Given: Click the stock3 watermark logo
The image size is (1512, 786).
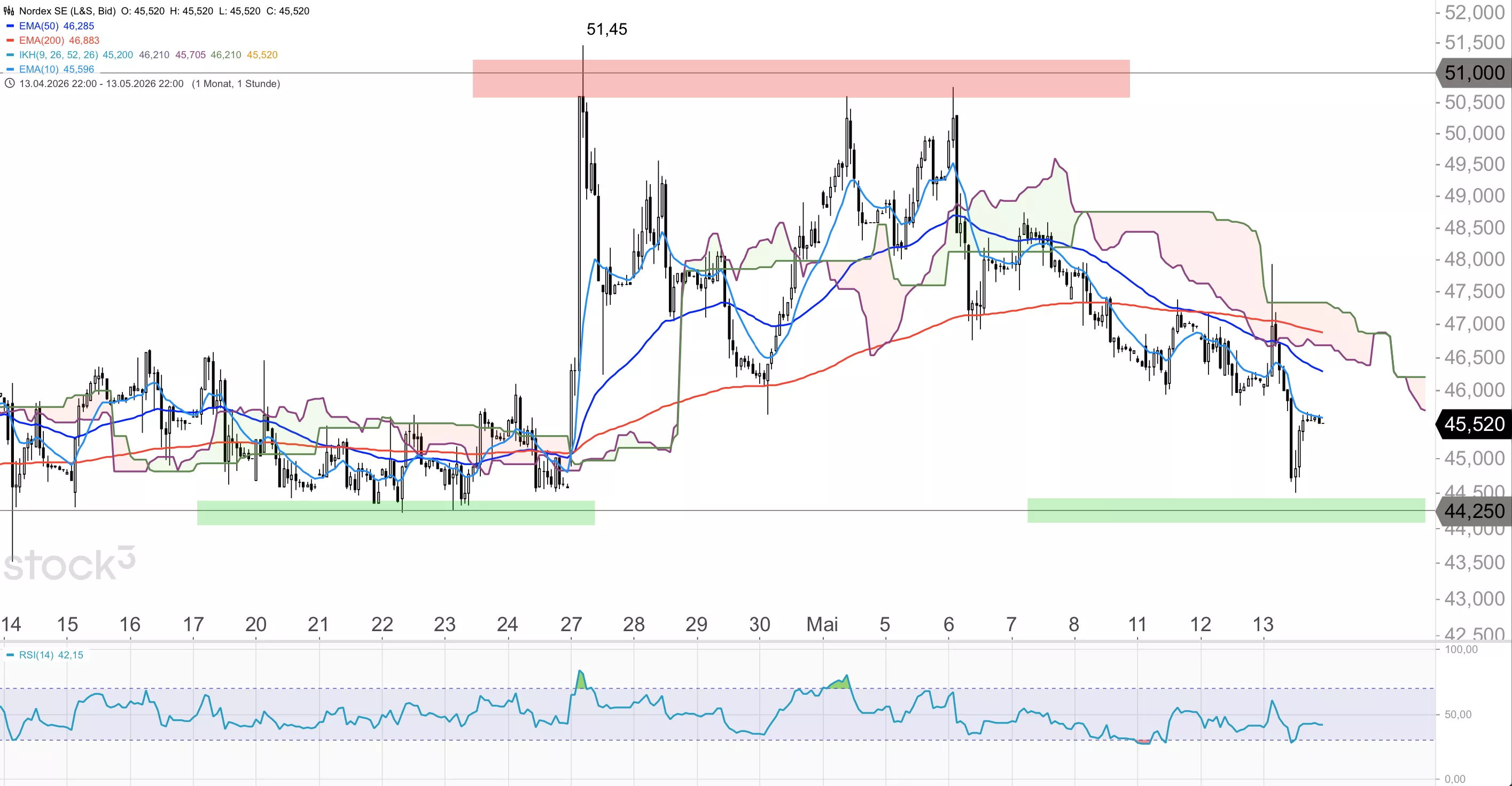Looking at the screenshot, I should coord(69,564).
